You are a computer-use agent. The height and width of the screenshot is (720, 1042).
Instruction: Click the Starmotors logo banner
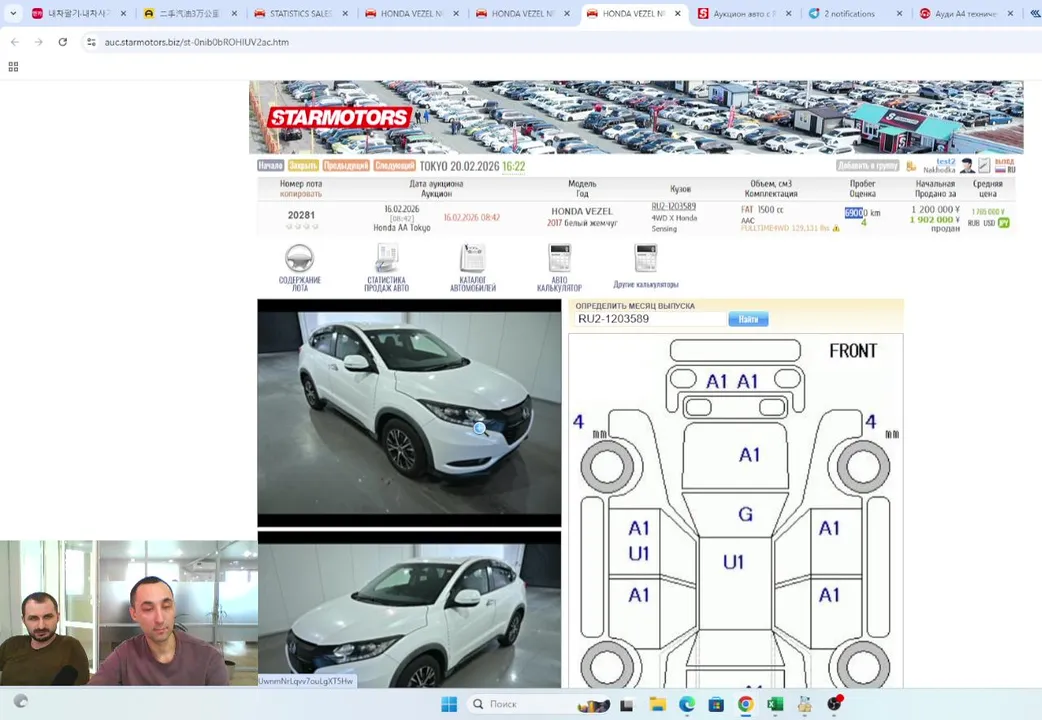tap(340, 118)
